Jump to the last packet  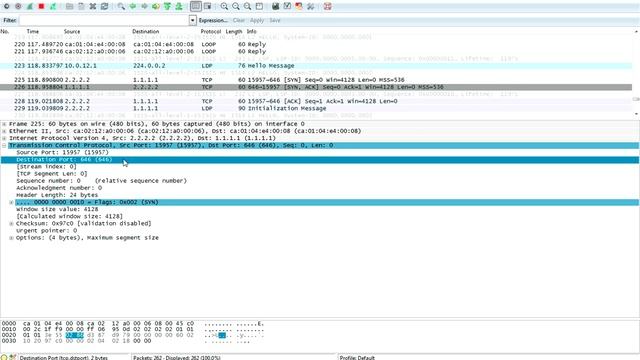pyautogui.click(x=179, y=7)
